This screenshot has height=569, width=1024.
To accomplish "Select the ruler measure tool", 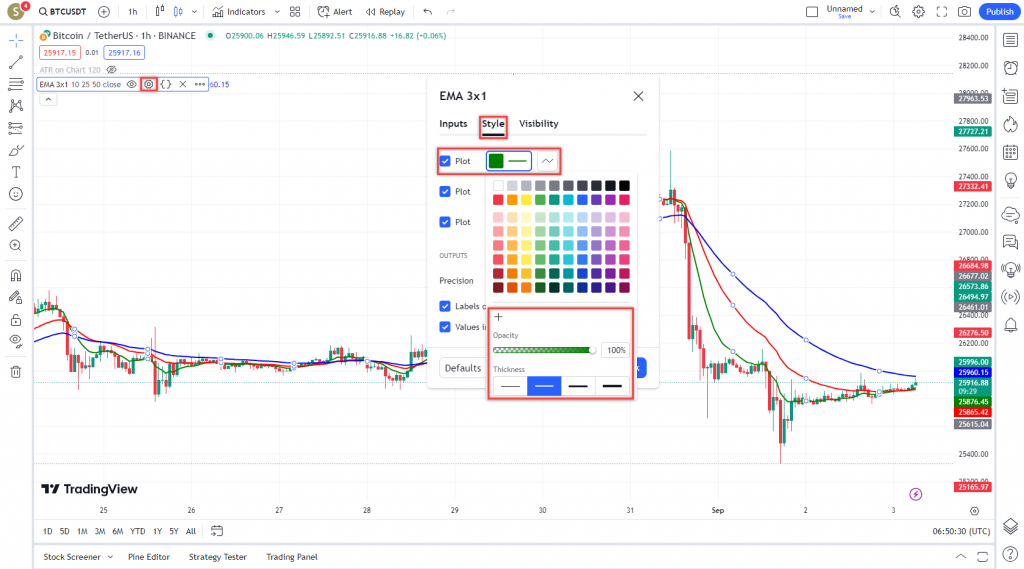I will [x=16, y=224].
